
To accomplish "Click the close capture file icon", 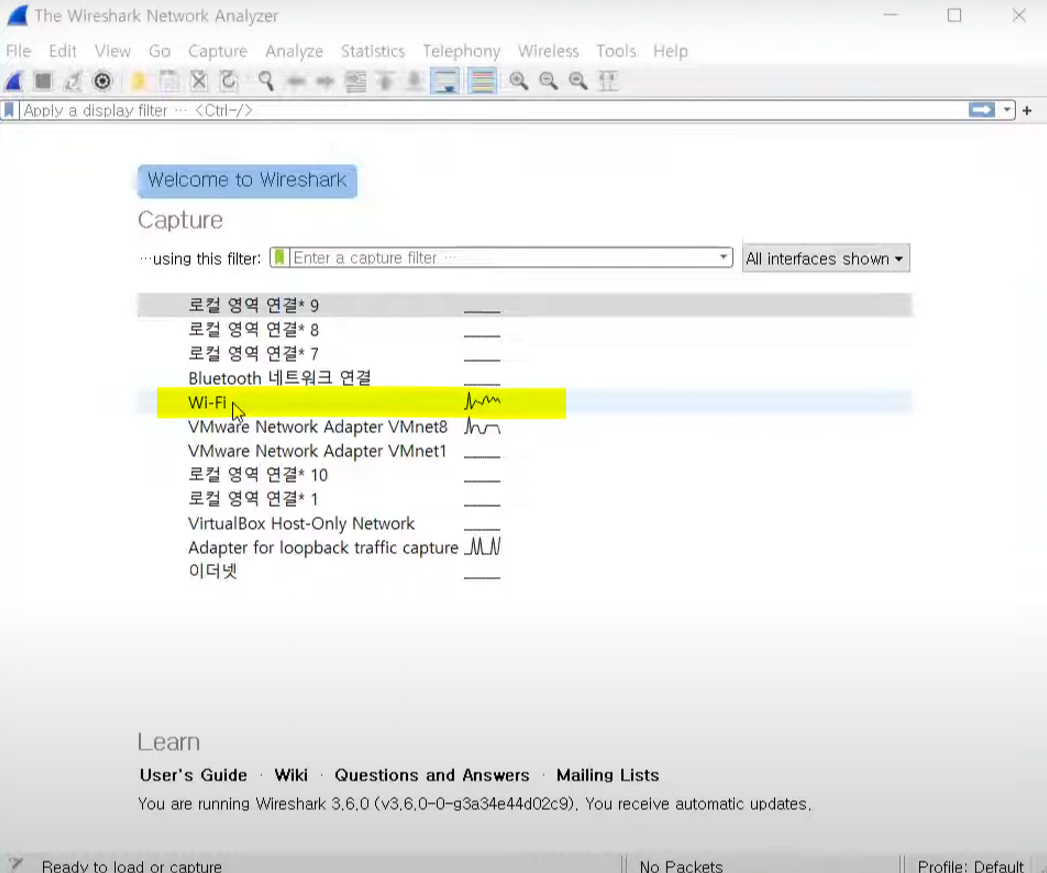I will [199, 81].
